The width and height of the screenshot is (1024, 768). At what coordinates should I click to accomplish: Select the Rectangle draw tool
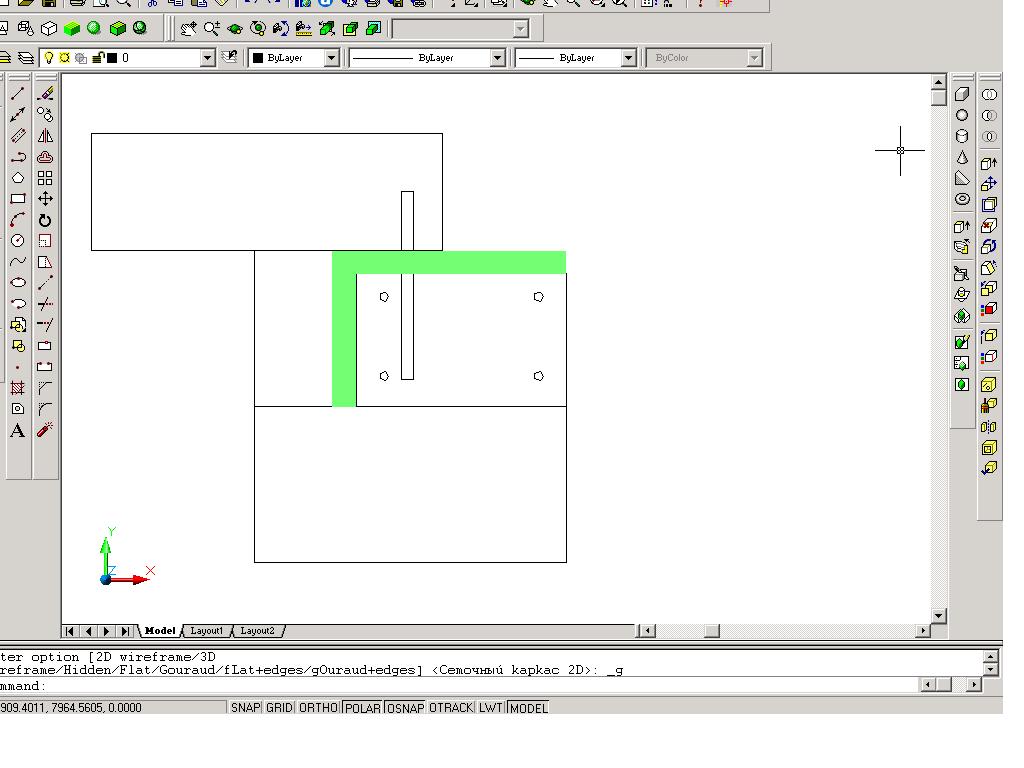[18, 199]
